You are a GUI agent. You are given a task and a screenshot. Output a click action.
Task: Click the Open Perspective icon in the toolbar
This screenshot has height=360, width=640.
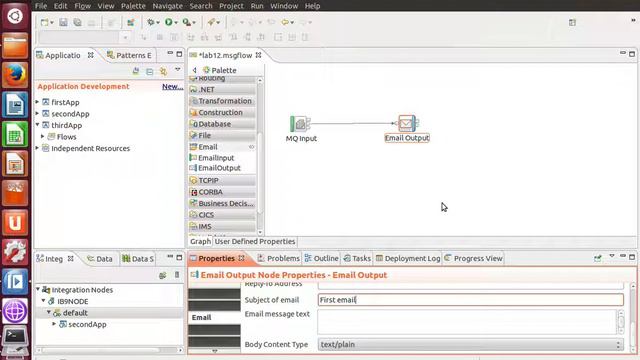coord(572,22)
